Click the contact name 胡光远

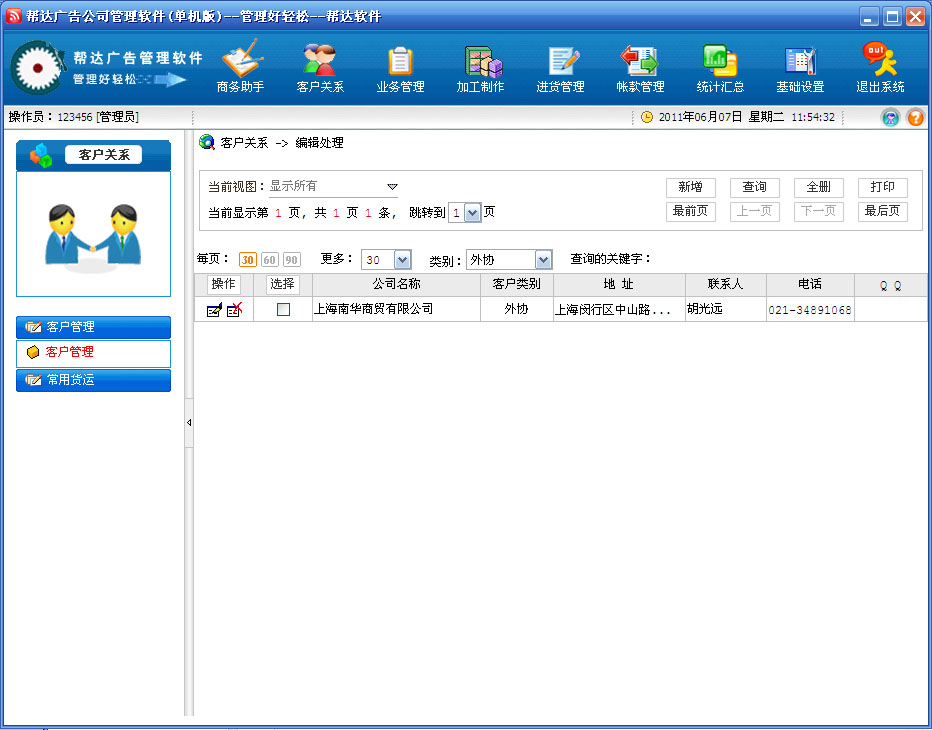point(705,309)
